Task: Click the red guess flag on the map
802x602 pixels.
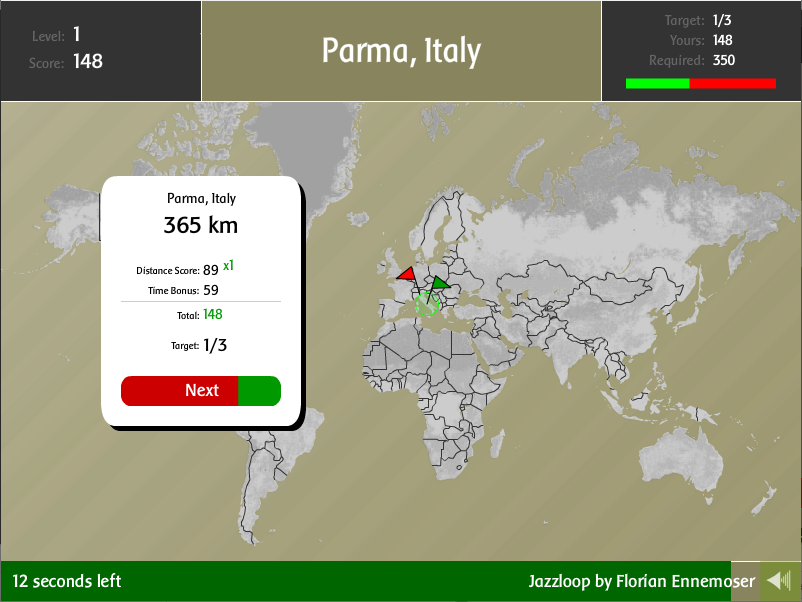Action: pos(407,274)
